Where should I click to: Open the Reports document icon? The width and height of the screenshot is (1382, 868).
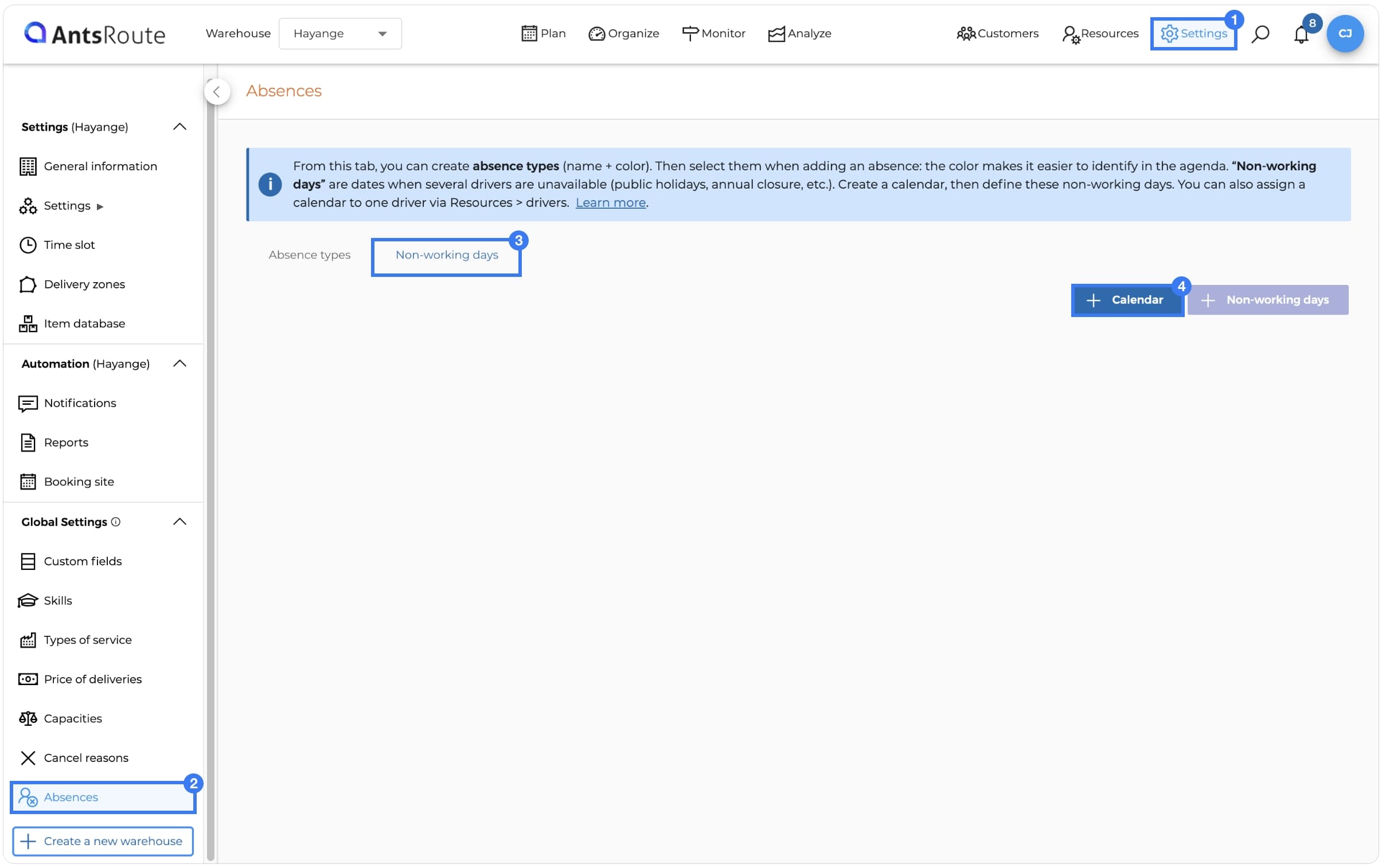click(x=28, y=443)
